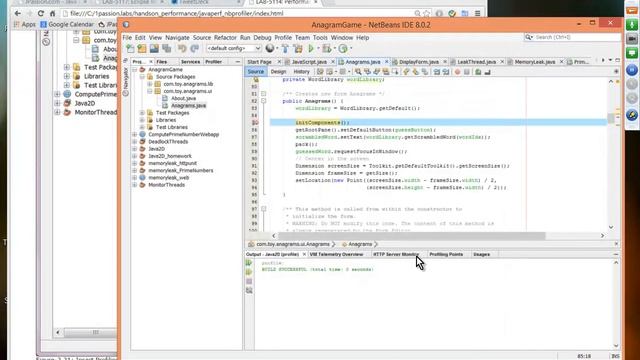The height and width of the screenshot is (360, 640).
Task: Switch to the Profiling Points tab
Action: point(446,254)
